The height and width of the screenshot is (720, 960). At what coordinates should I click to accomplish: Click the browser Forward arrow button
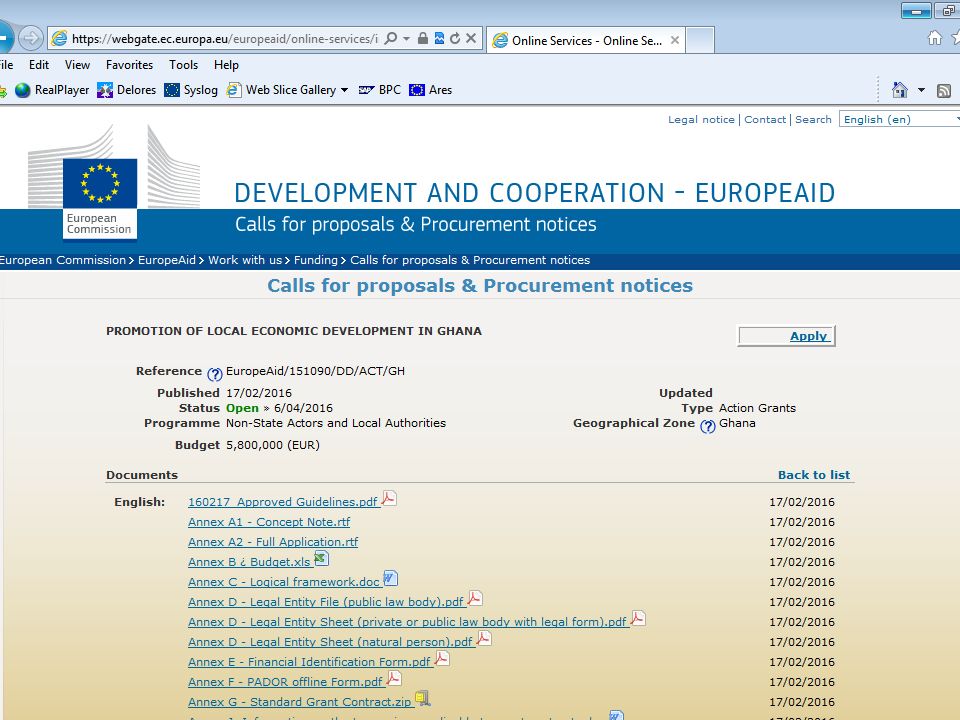30,39
